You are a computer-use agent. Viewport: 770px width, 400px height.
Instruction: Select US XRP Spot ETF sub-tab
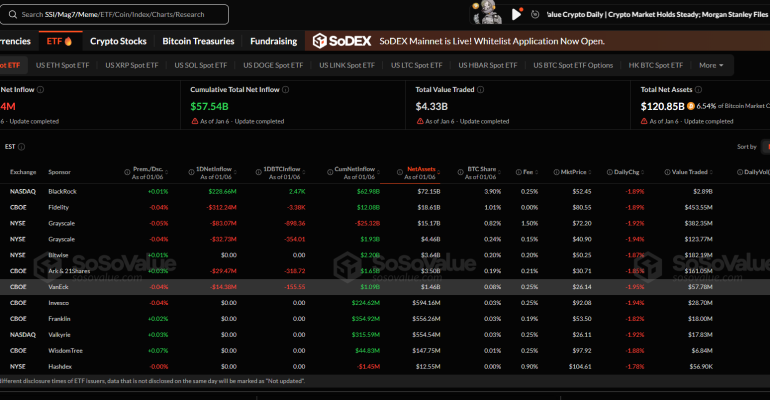[132, 65]
